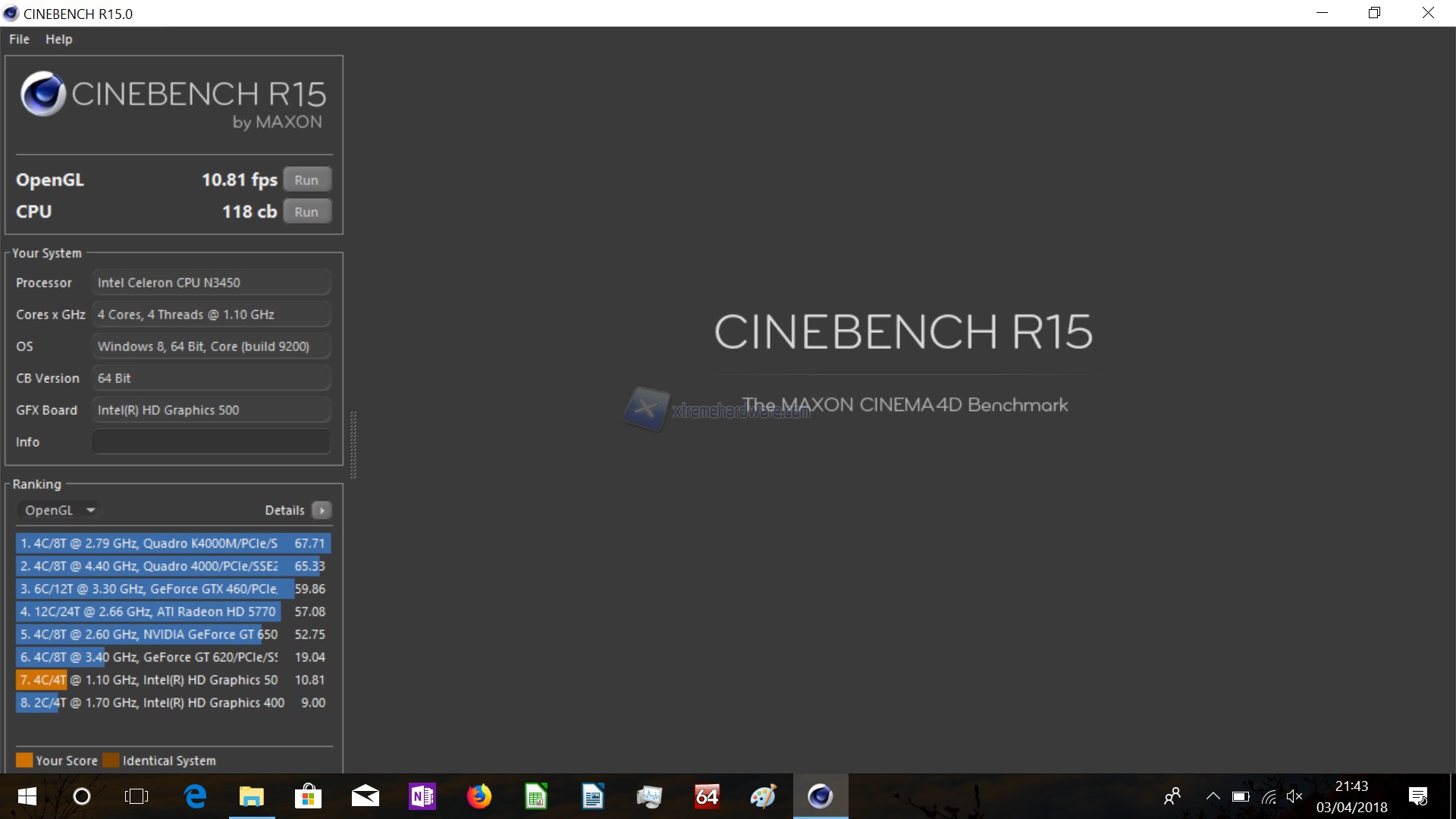
Task: Launch the 64-bit benchmark tool from taskbar
Action: click(x=707, y=796)
